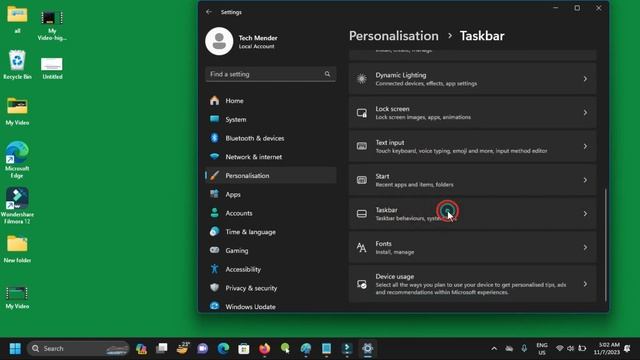The width and height of the screenshot is (640, 360).
Task: Click the Tech Mender profile avatar
Action: [219, 41]
